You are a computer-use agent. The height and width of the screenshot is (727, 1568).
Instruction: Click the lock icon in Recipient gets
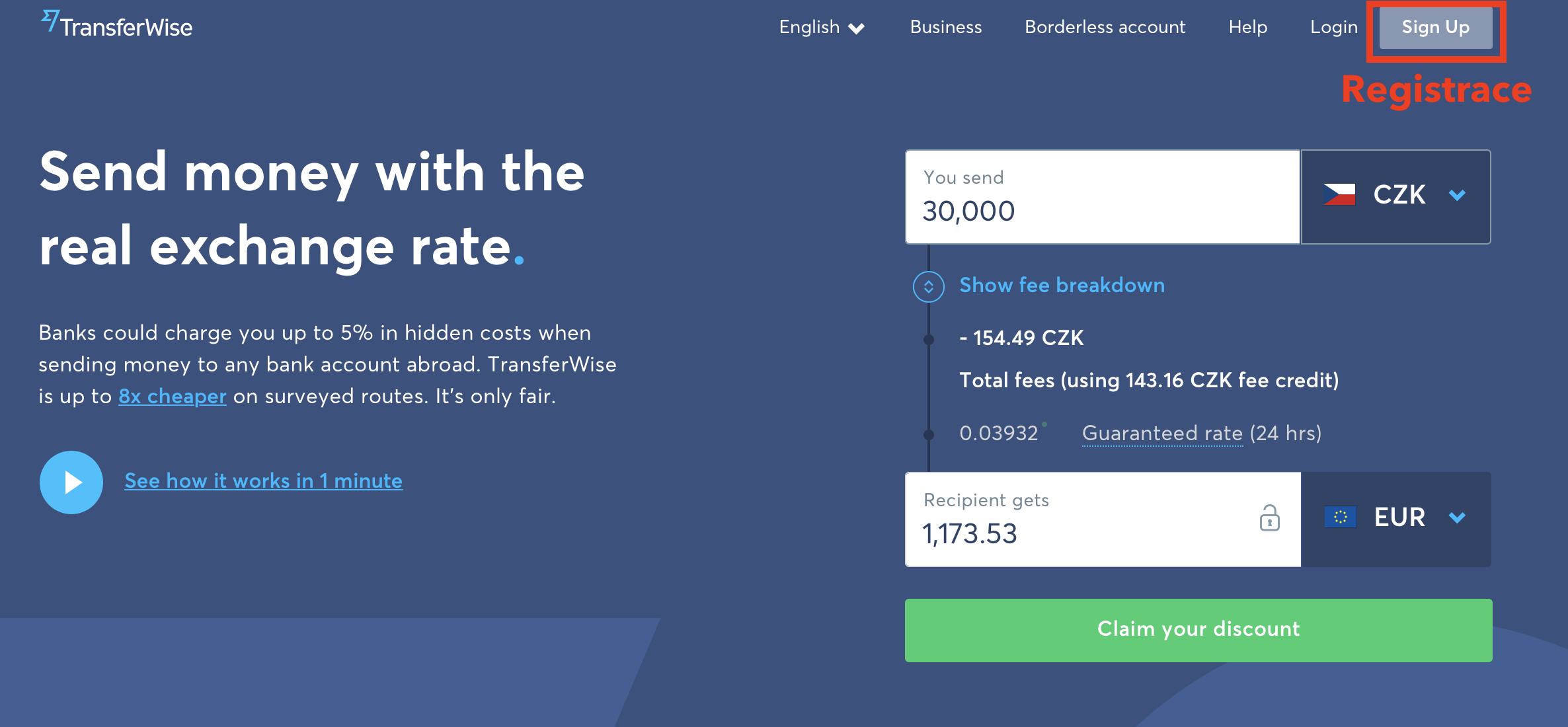tap(1269, 518)
